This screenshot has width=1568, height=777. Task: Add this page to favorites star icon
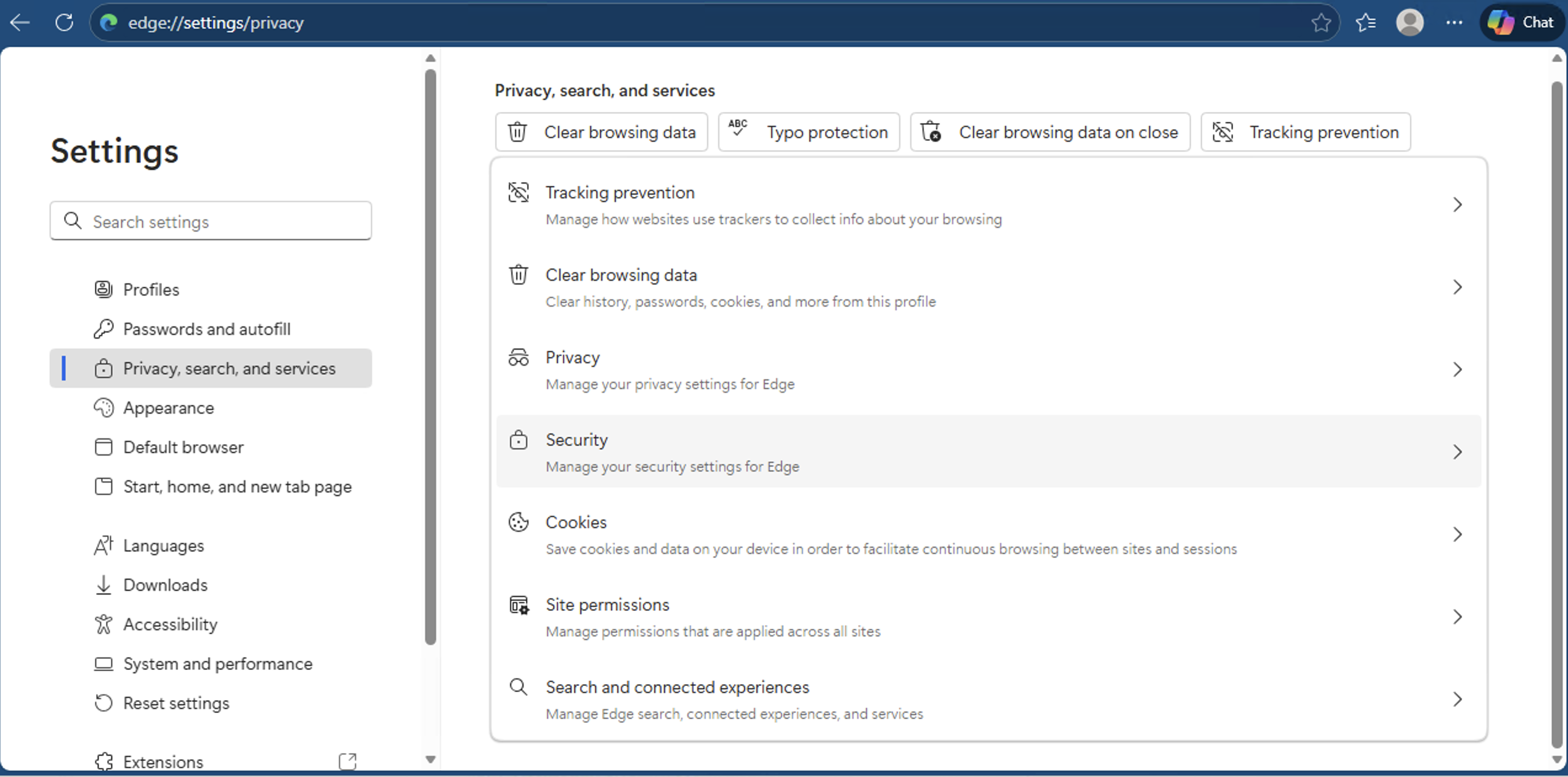1320,23
